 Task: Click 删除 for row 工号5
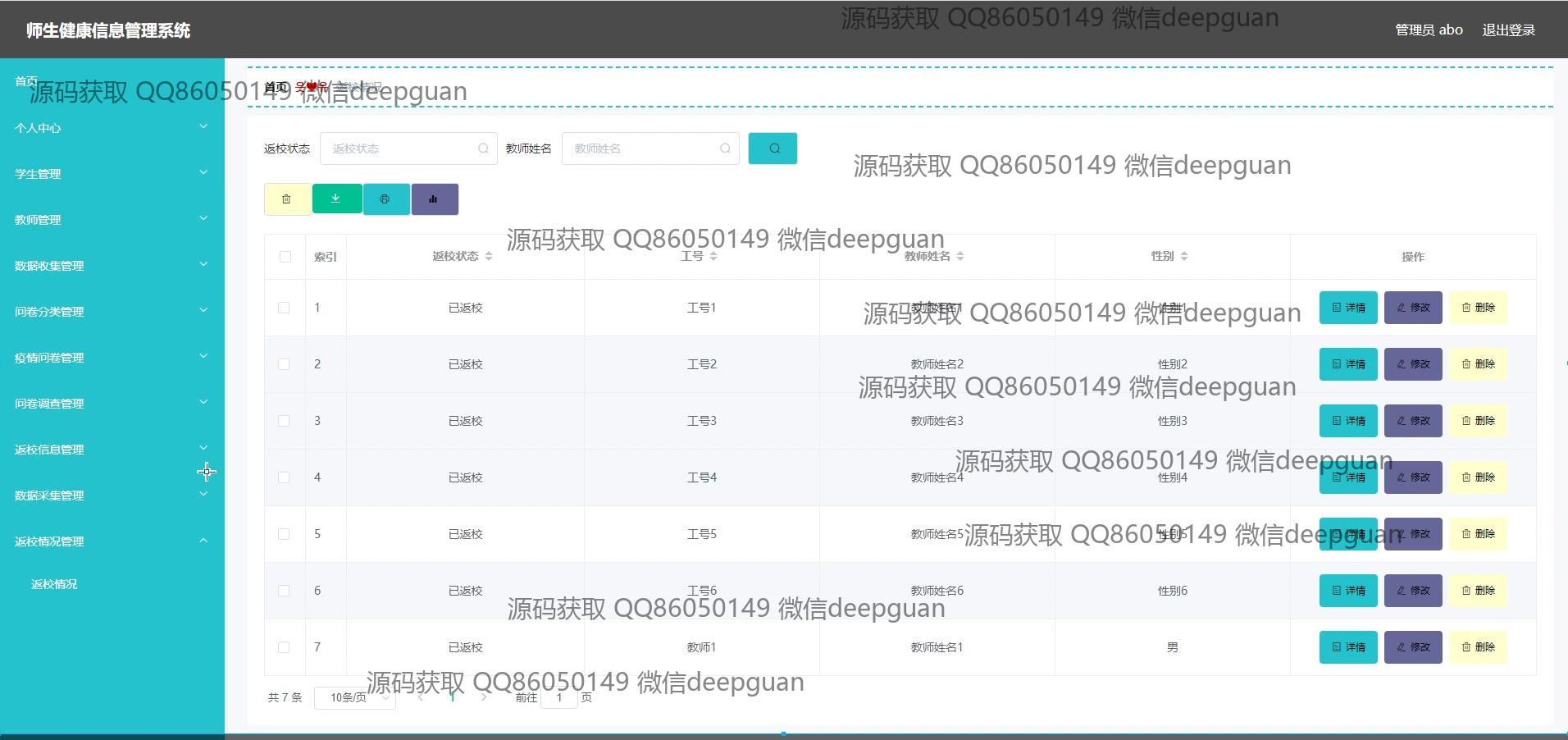click(1478, 534)
